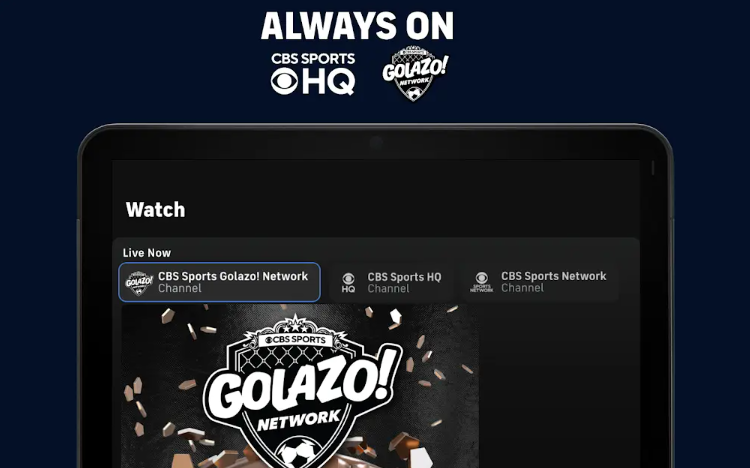Click the ALWAYS ON headline text
The image size is (750, 468).
pos(357,26)
